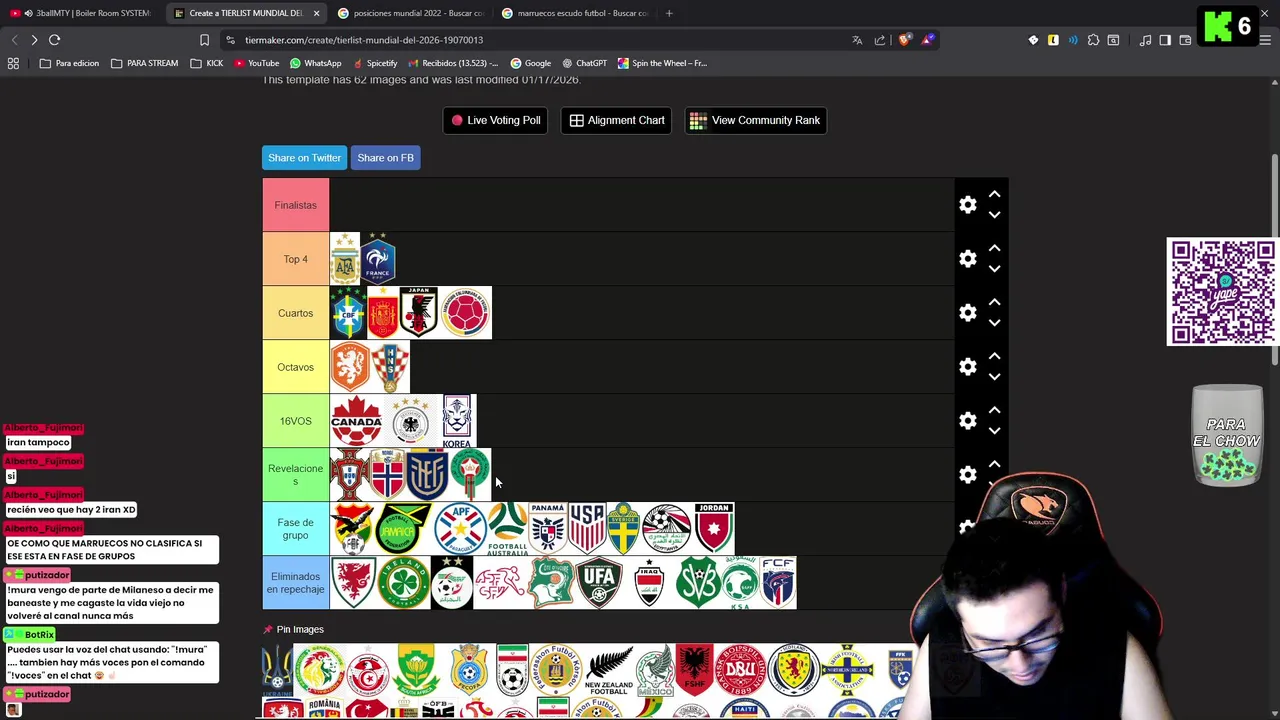Open Spicetify bookmark
This screenshot has width=1280, height=720.
374,63
